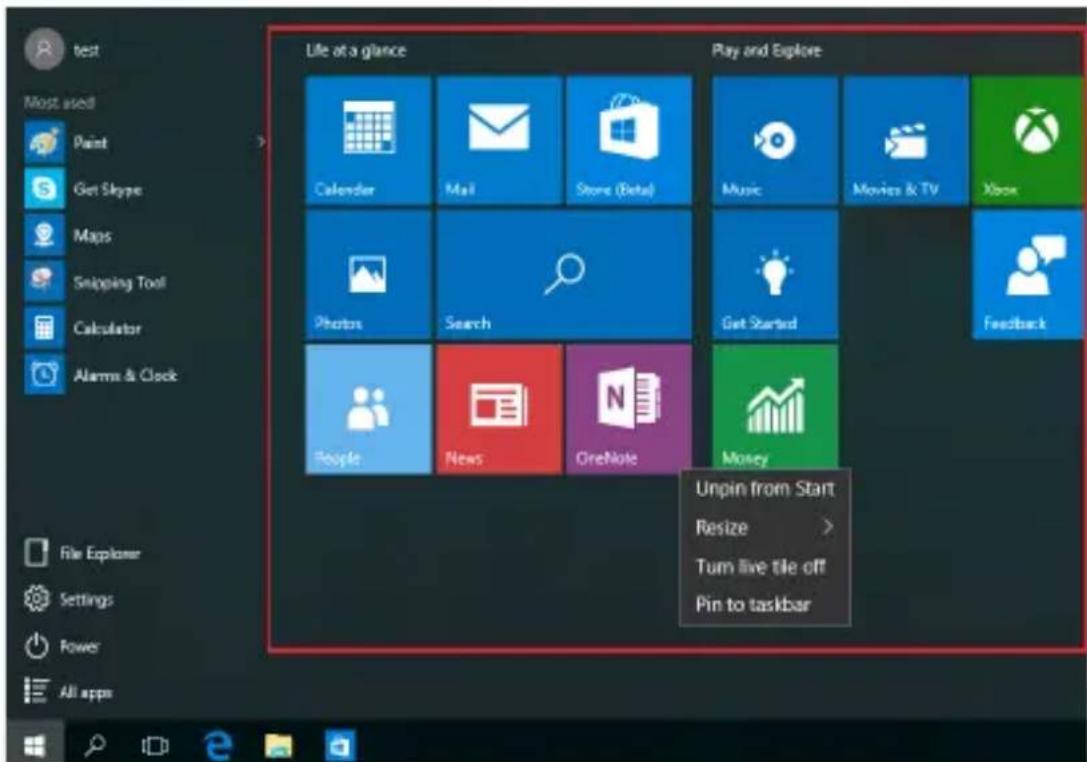Open File Explorer from Start menu

tap(82, 553)
